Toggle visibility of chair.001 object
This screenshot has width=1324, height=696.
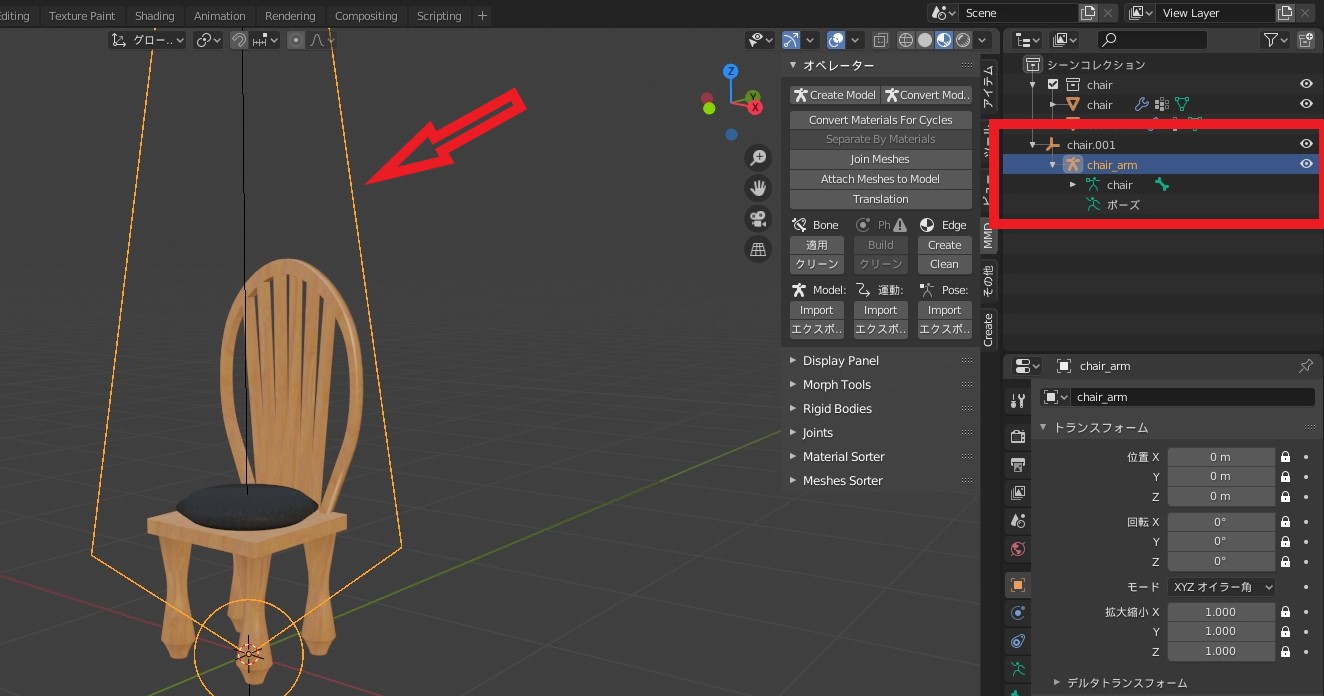[1306, 144]
